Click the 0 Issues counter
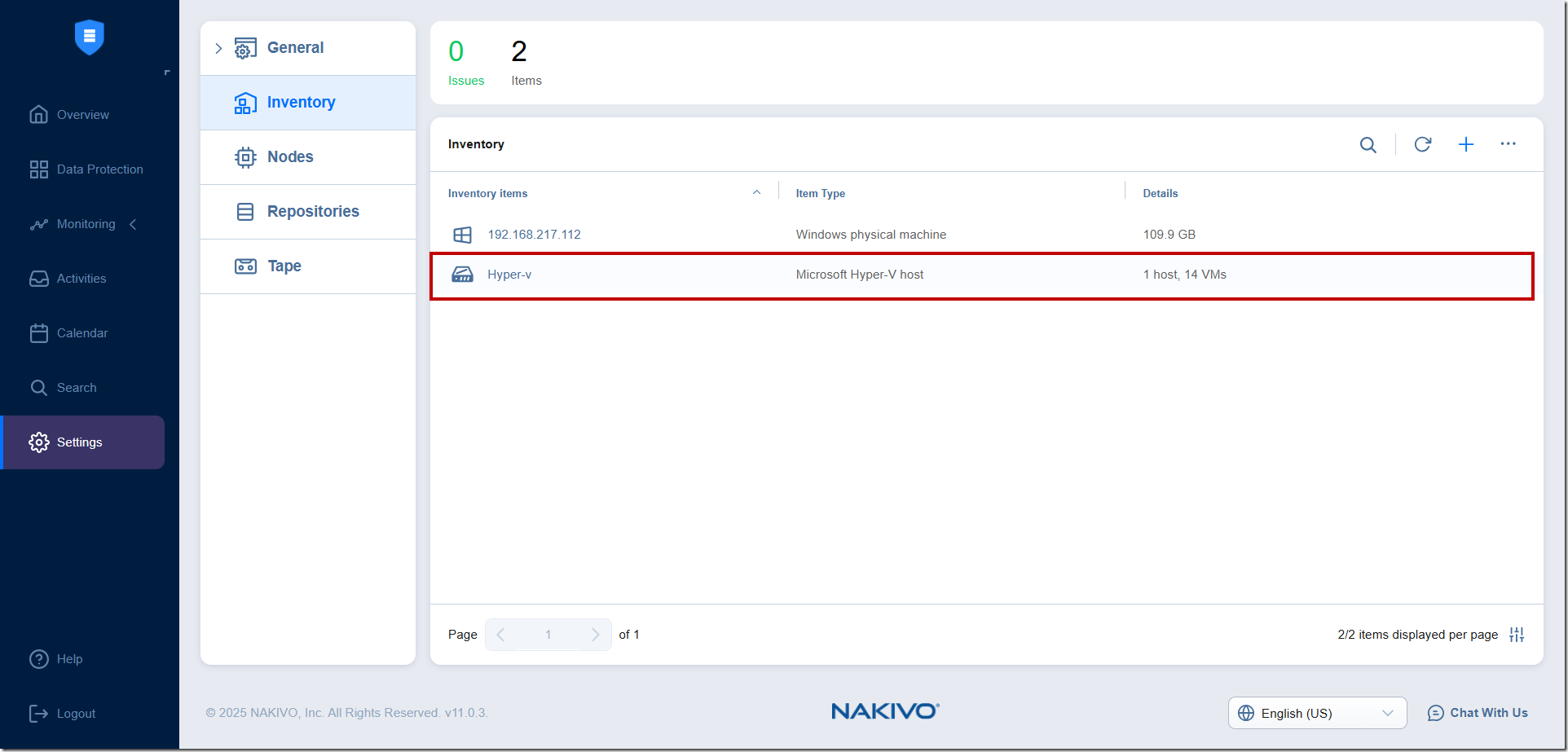Image resolution: width=1568 pixels, height=752 pixels. click(465, 63)
